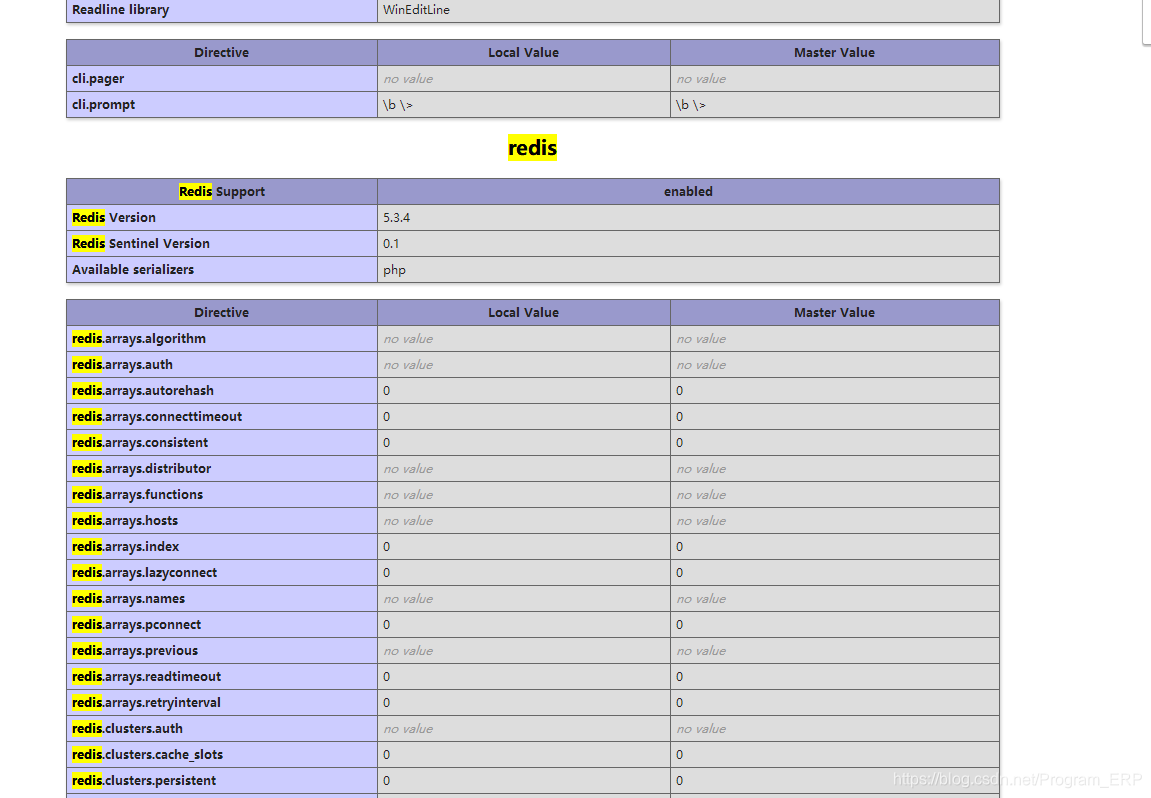This screenshot has height=798, width=1151.
Task: Click redis.arrays.functions directive
Action: [x=137, y=495]
